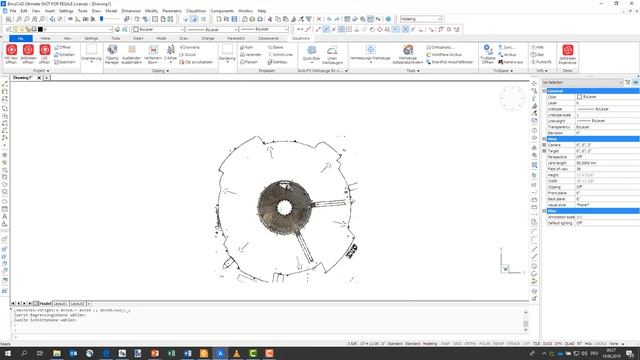Toggle TILE in the status bar

tap(536, 344)
